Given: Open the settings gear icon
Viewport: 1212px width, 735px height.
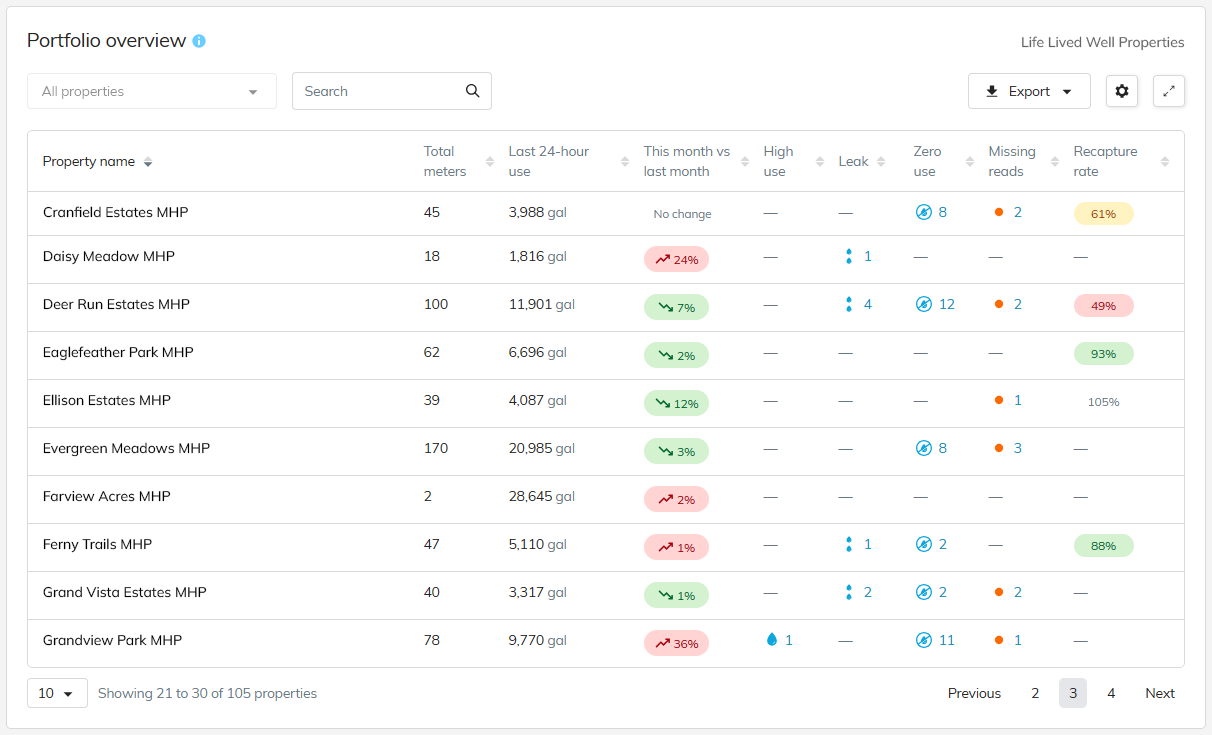Looking at the screenshot, I should [1121, 91].
